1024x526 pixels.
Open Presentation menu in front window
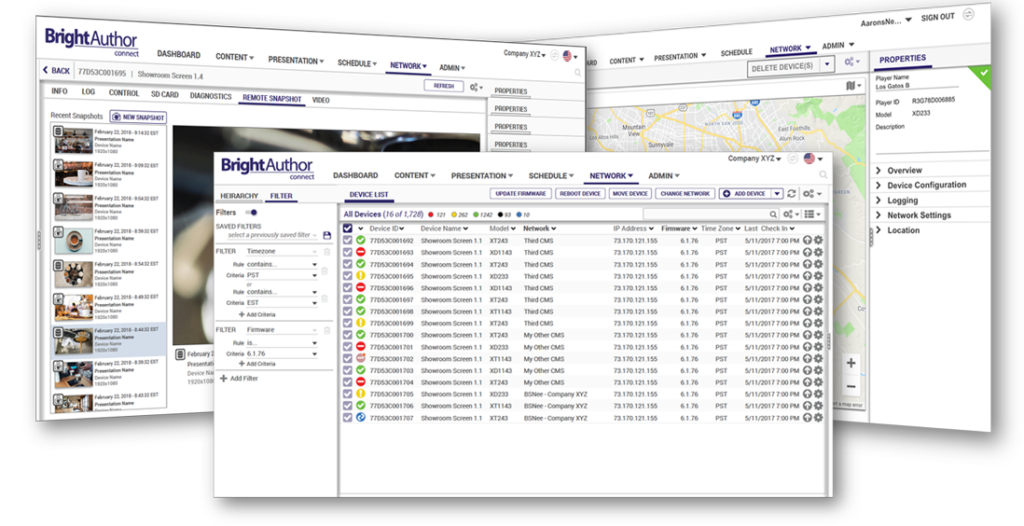(482, 176)
